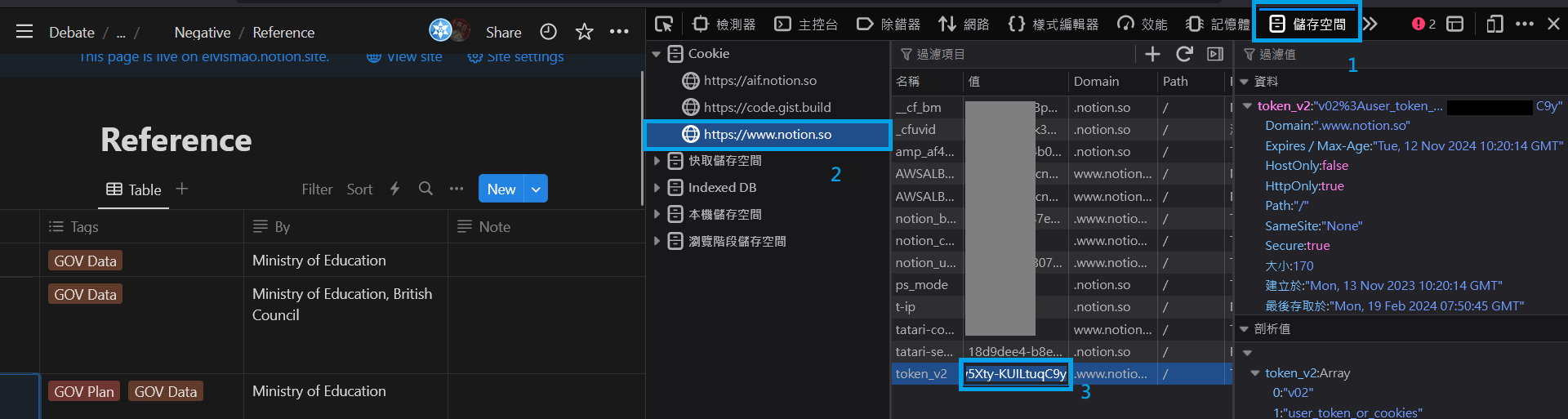Click the automation lightning icon
This screenshot has width=1568, height=419.
(395, 189)
